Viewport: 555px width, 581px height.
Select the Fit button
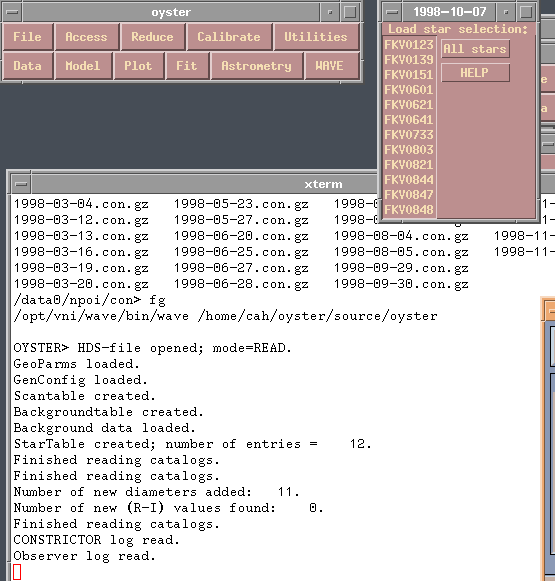(x=187, y=66)
